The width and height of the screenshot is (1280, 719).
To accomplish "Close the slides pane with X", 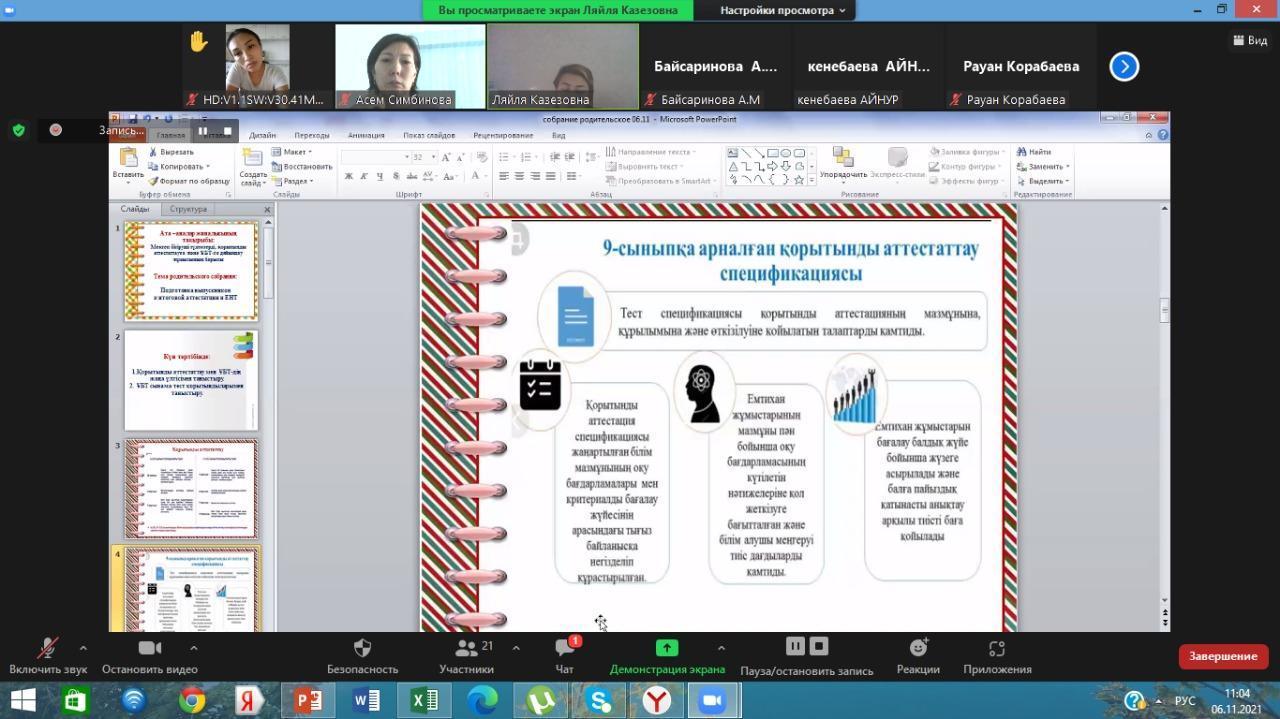I will (x=267, y=209).
